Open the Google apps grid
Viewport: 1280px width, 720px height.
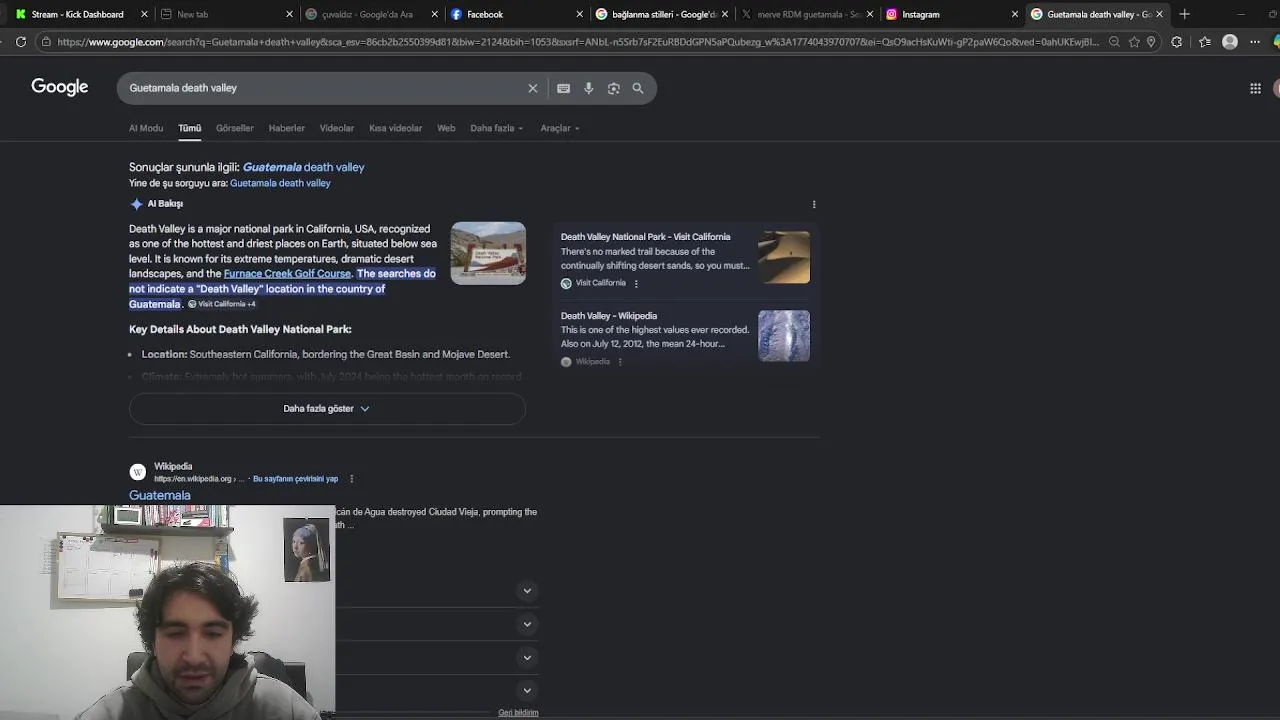[x=1255, y=88]
